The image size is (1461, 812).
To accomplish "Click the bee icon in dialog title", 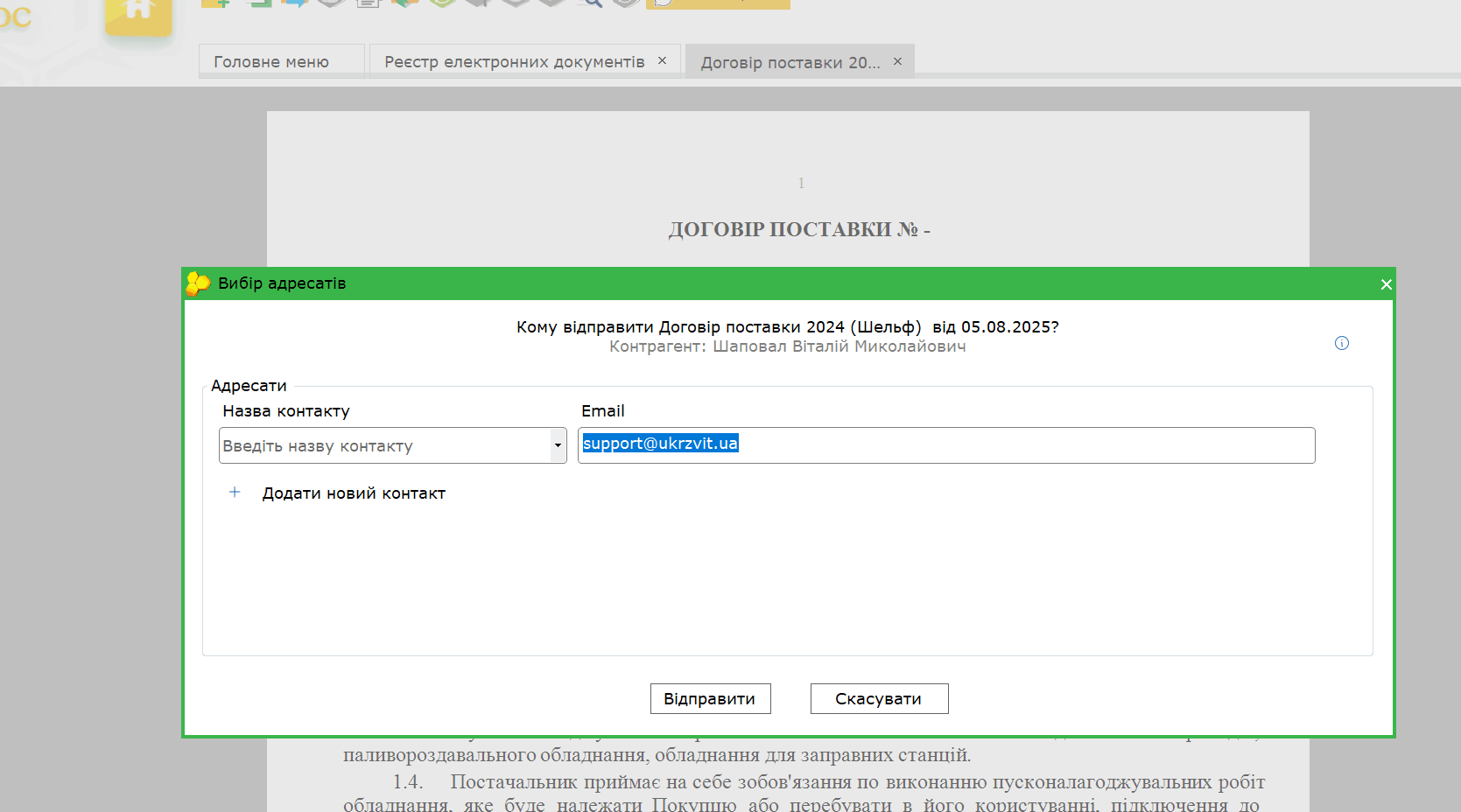I will click(198, 283).
